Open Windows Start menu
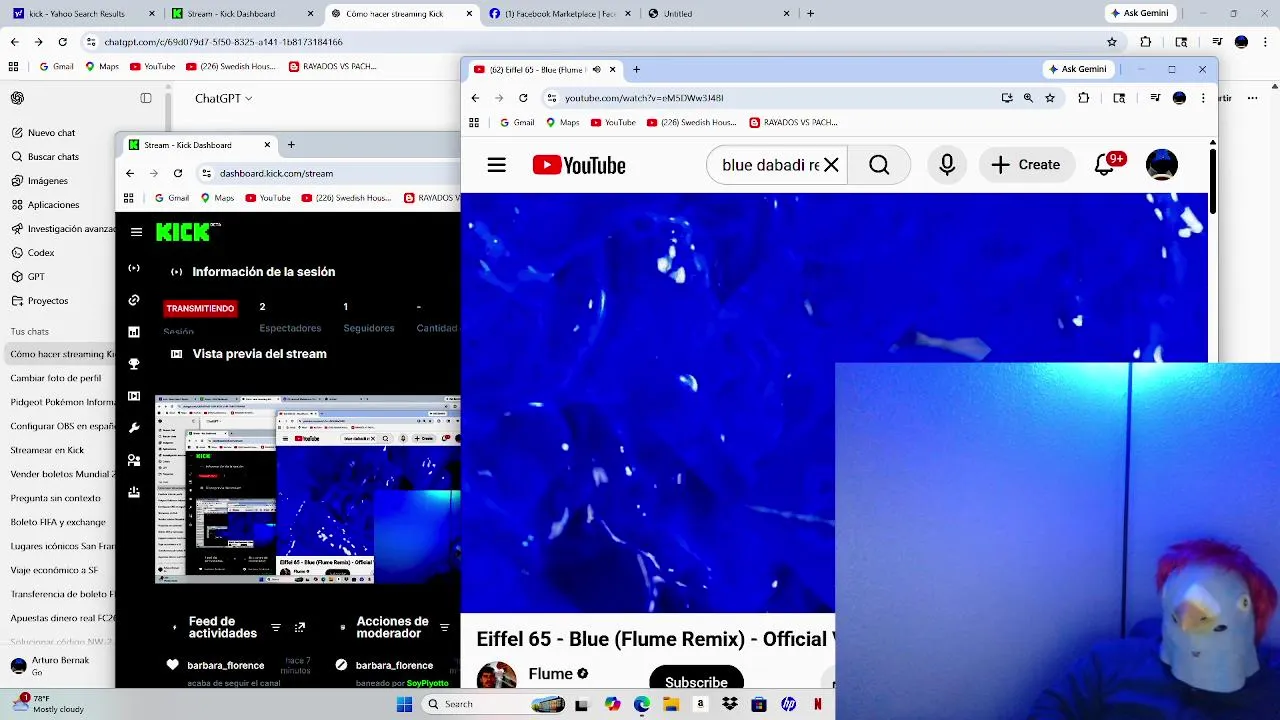The height and width of the screenshot is (720, 1280). pos(404,704)
